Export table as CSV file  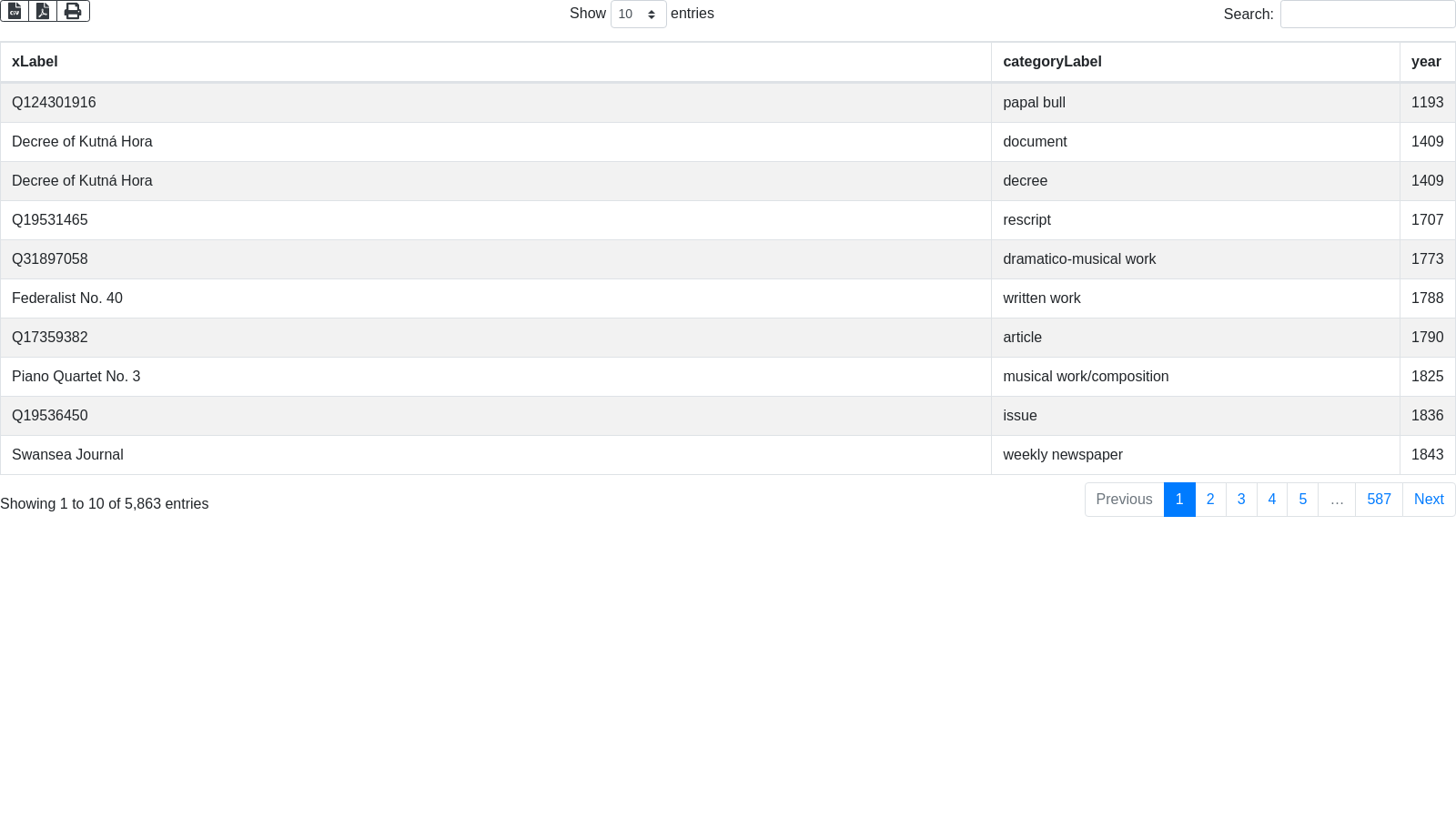click(15, 11)
